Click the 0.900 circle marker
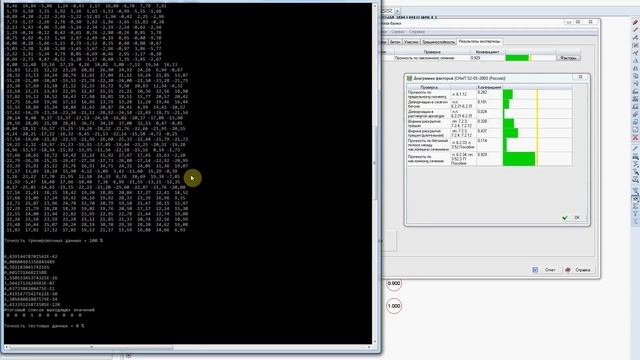The width and height of the screenshot is (640, 360). (394, 283)
